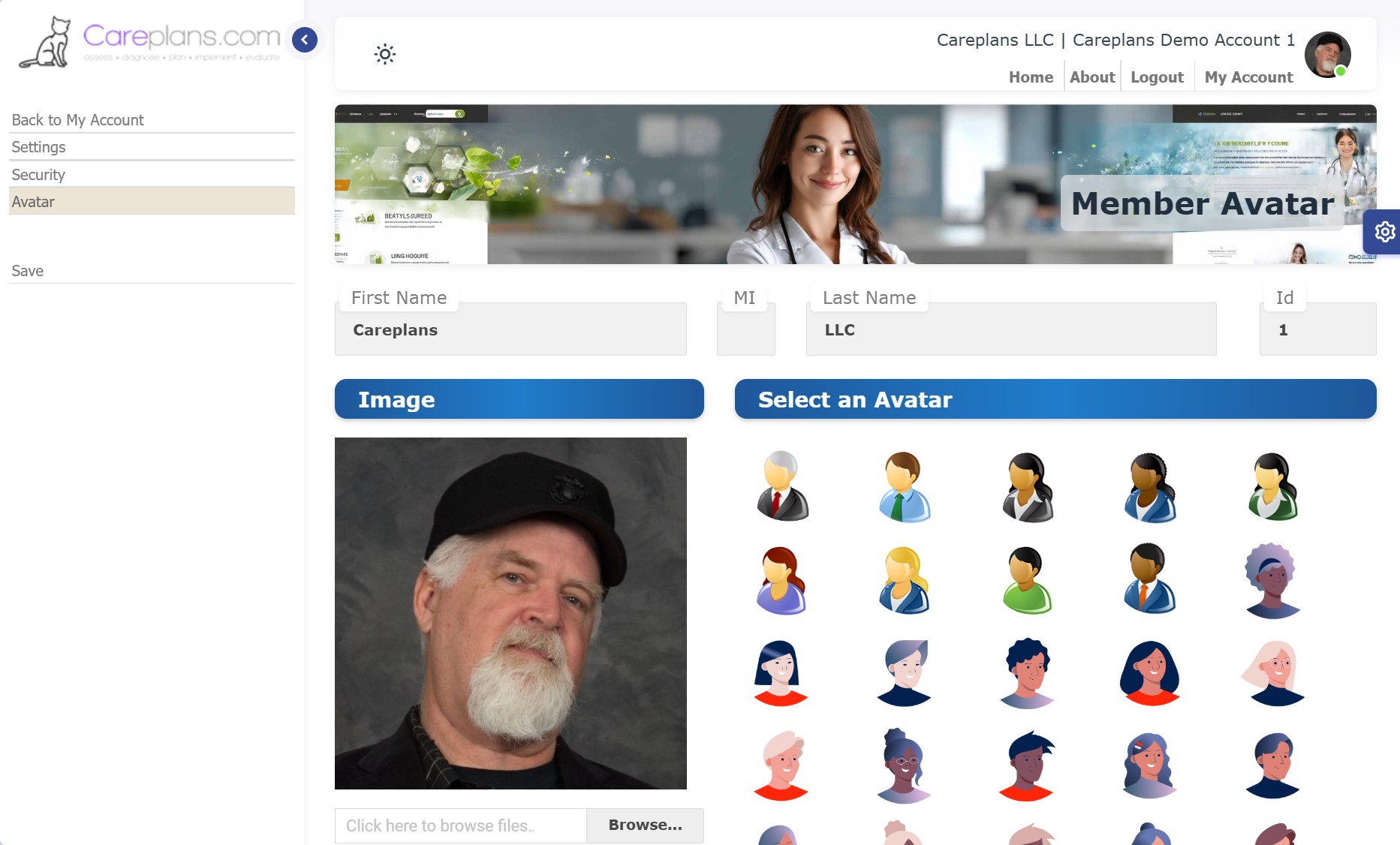This screenshot has height=845, width=1400.
Task: Pick the pink-haired woman with glasses avatar
Action: click(x=1273, y=673)
